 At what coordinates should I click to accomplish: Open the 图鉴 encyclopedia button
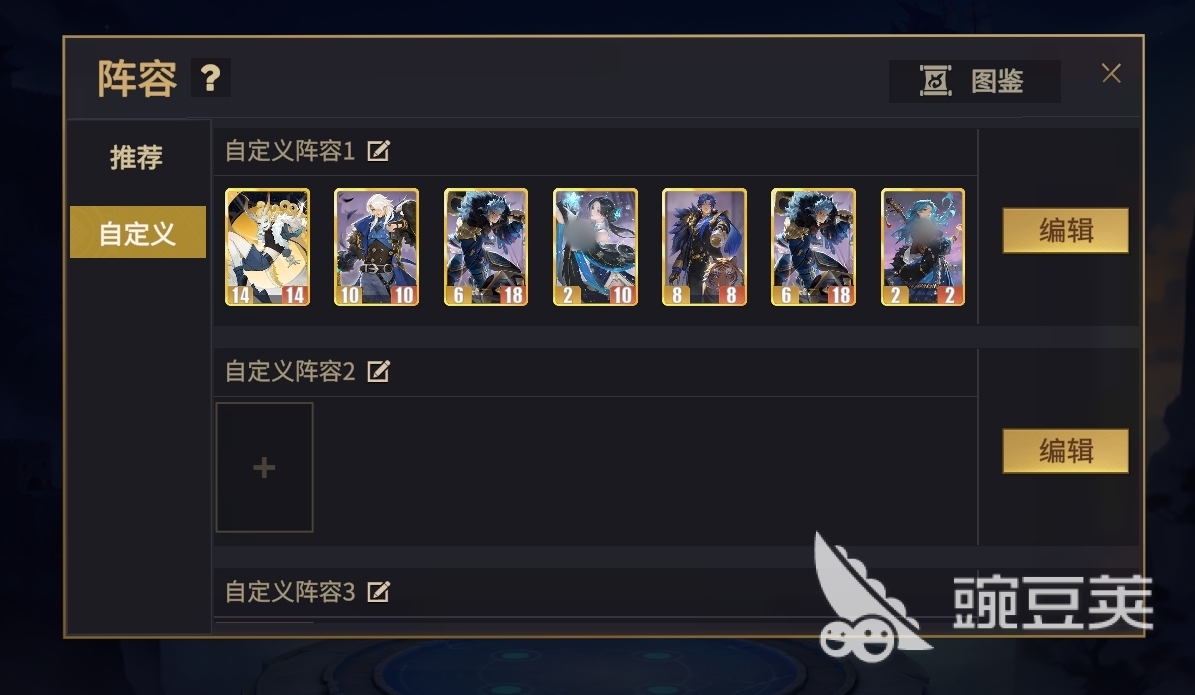coord(975,81)
